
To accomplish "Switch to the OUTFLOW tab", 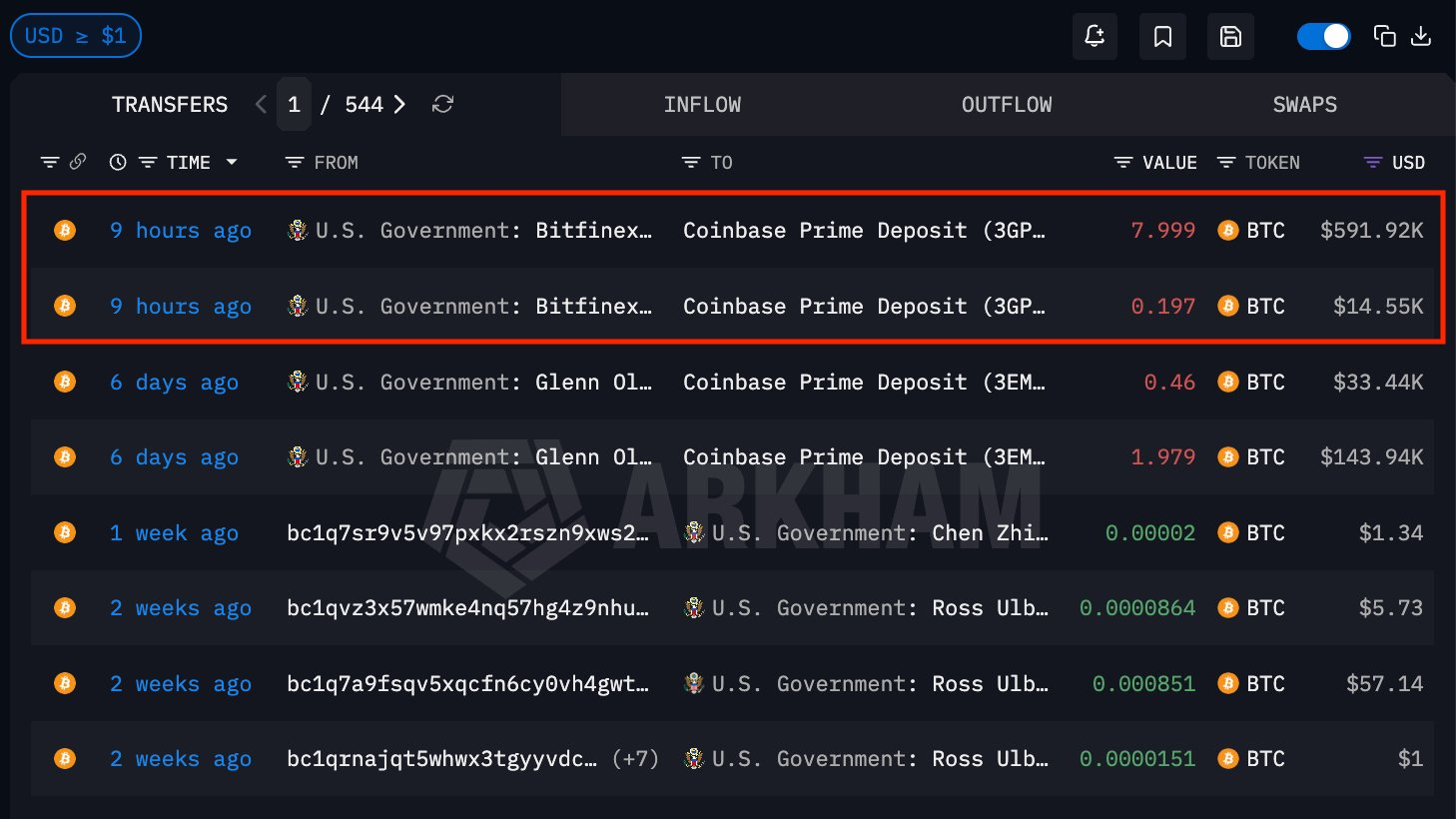I will 1007,104.
